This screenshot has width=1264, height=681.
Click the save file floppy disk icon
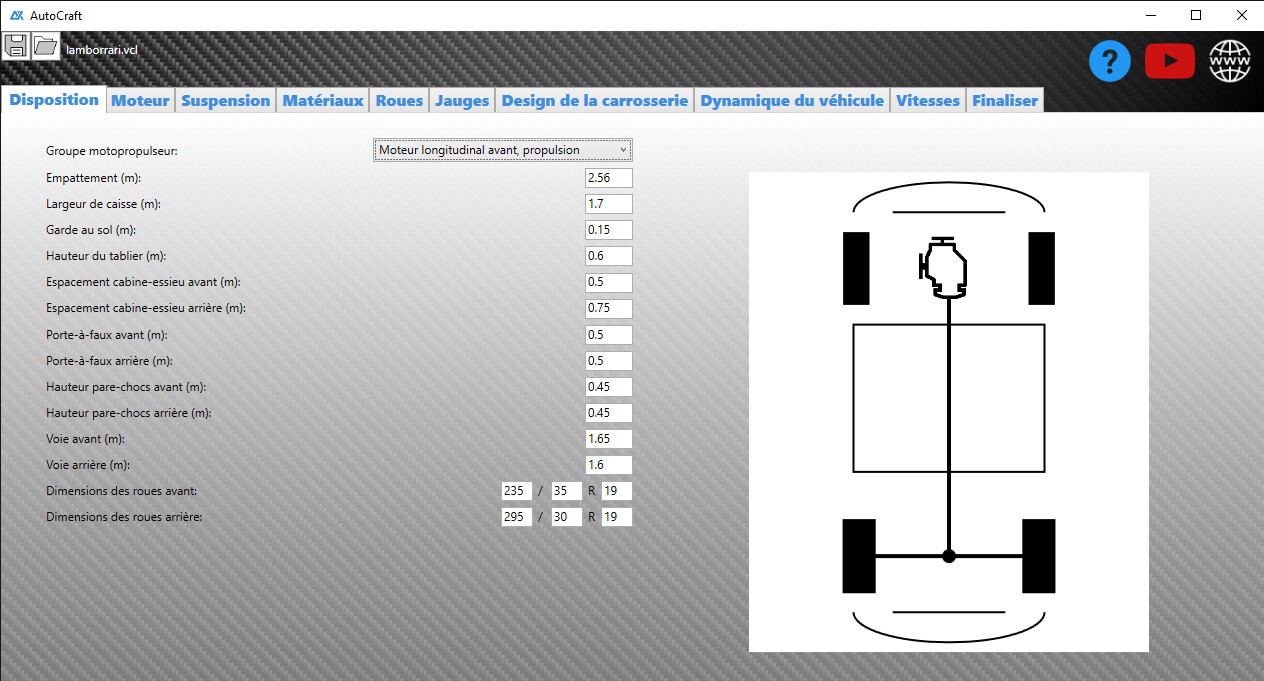point(16,46)
